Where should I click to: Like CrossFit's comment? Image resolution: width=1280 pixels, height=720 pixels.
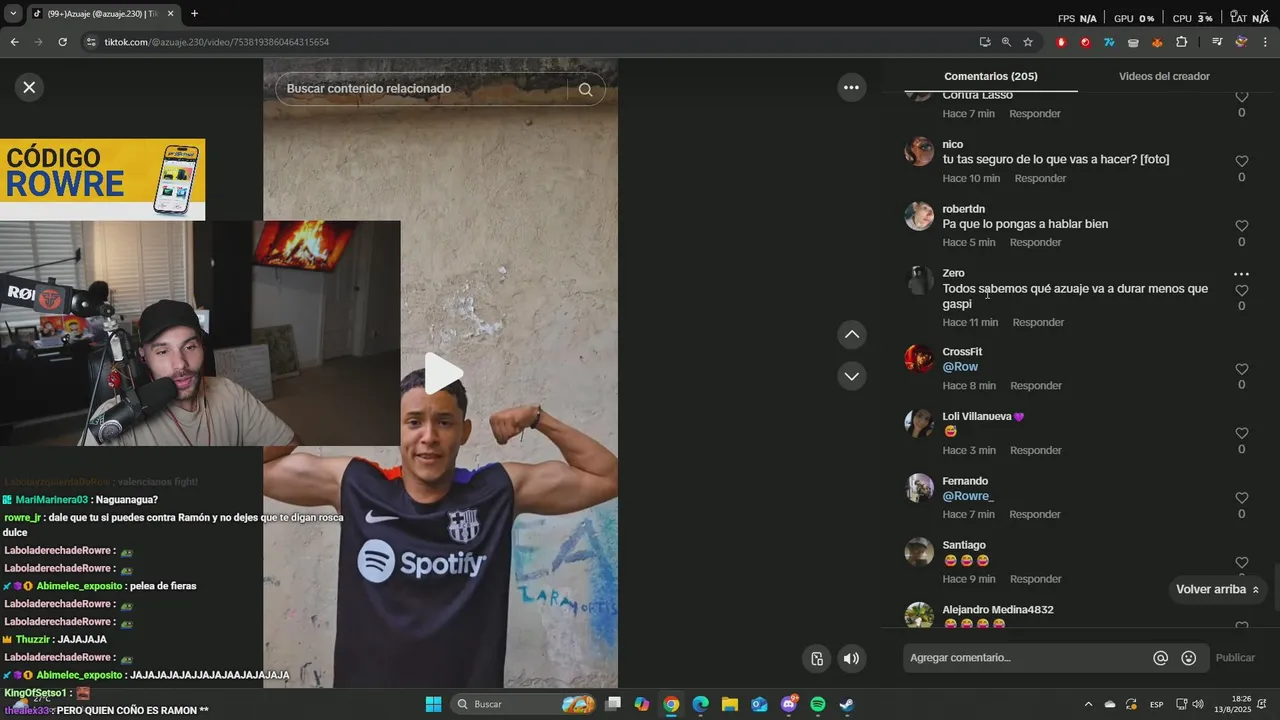[1241, 369]
